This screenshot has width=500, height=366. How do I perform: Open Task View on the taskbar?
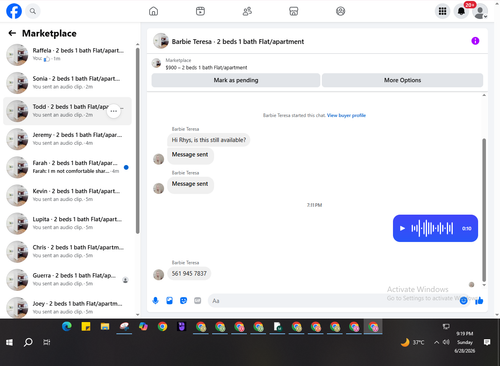coord(47,342)
